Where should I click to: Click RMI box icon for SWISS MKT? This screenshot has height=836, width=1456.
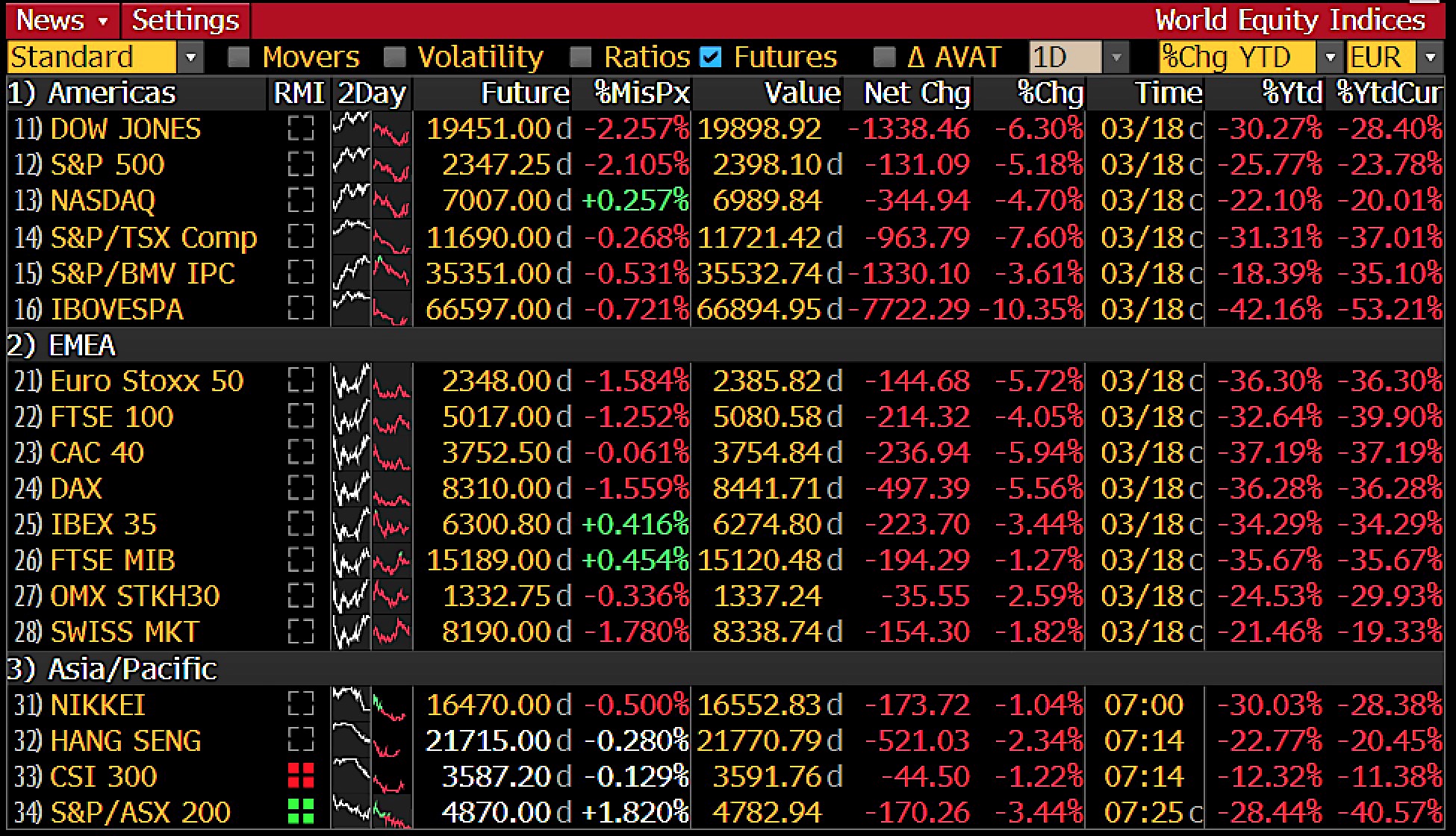pyautogui.click(x=301, y=632)
